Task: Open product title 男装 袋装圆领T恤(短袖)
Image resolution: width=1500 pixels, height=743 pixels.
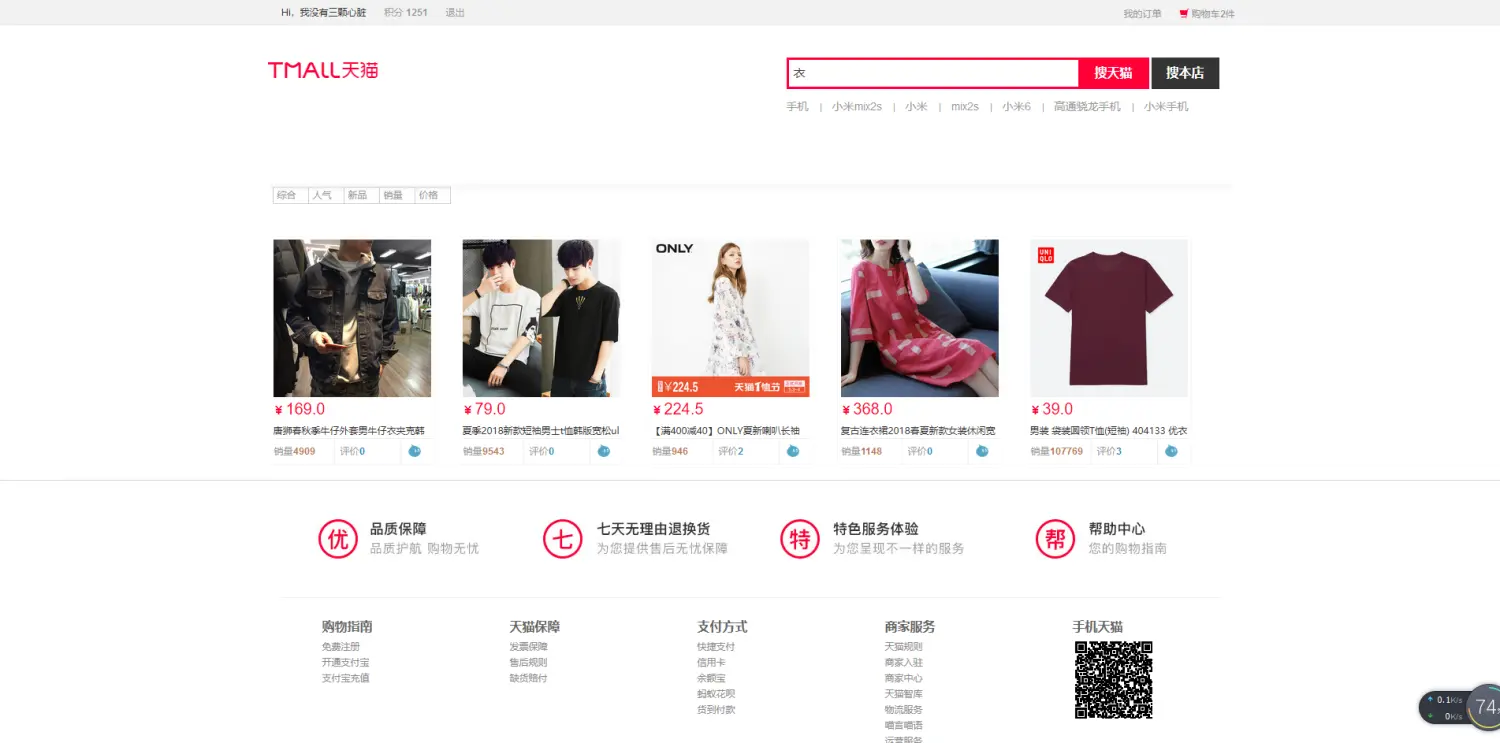Action: point(1109,431)
